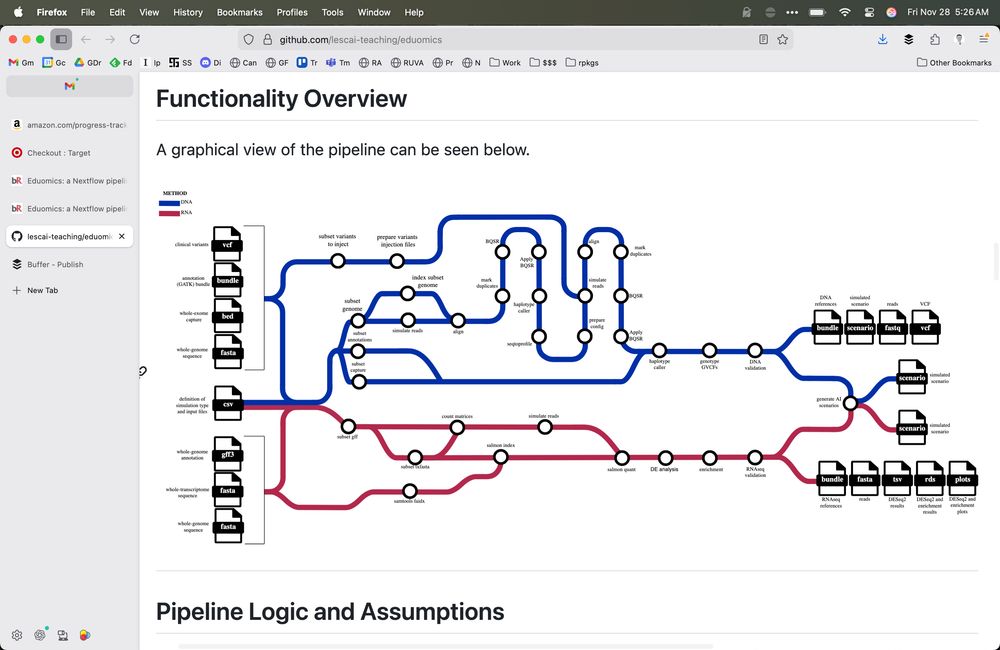Open the History menu
The width and height of the screenshot is (1000, 650).
[x=188, y=12]
